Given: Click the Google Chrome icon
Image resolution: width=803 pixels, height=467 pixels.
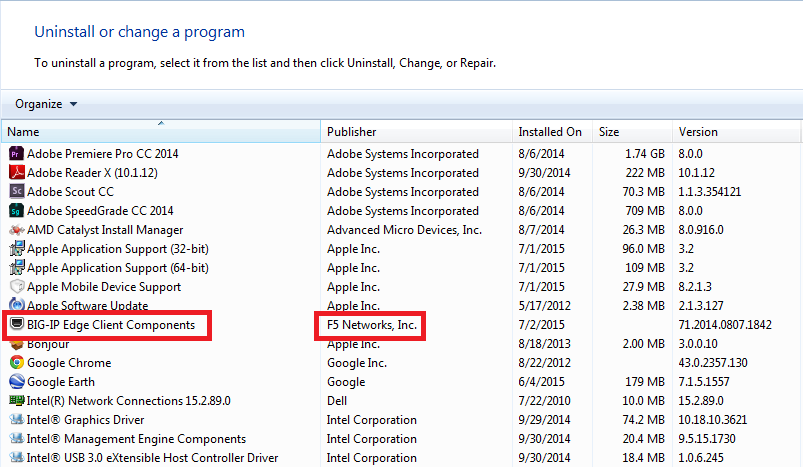Looking at the screenshot, I should point(16,363).
